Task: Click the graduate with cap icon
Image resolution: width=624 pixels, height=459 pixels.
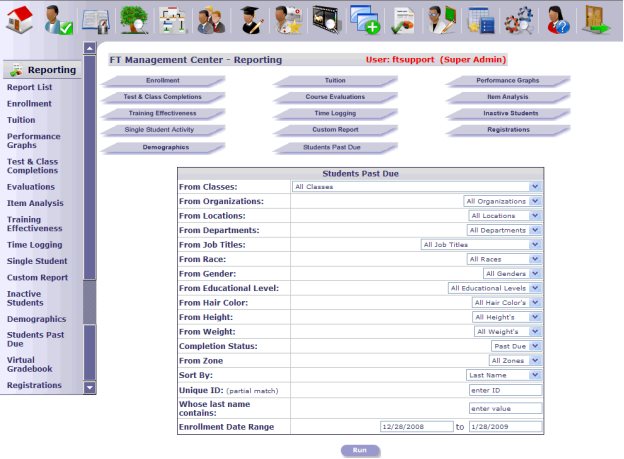Action: tap(249, 18)
